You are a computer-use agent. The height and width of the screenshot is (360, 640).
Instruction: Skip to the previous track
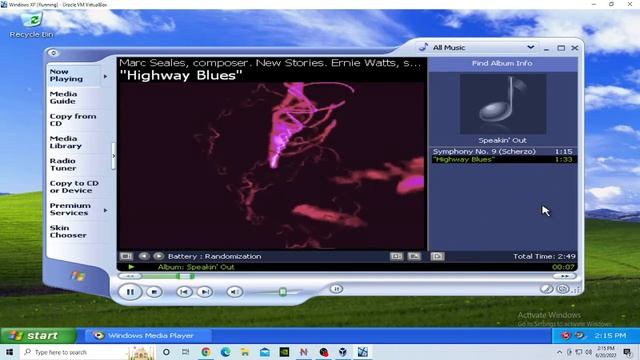pos(184,292)
